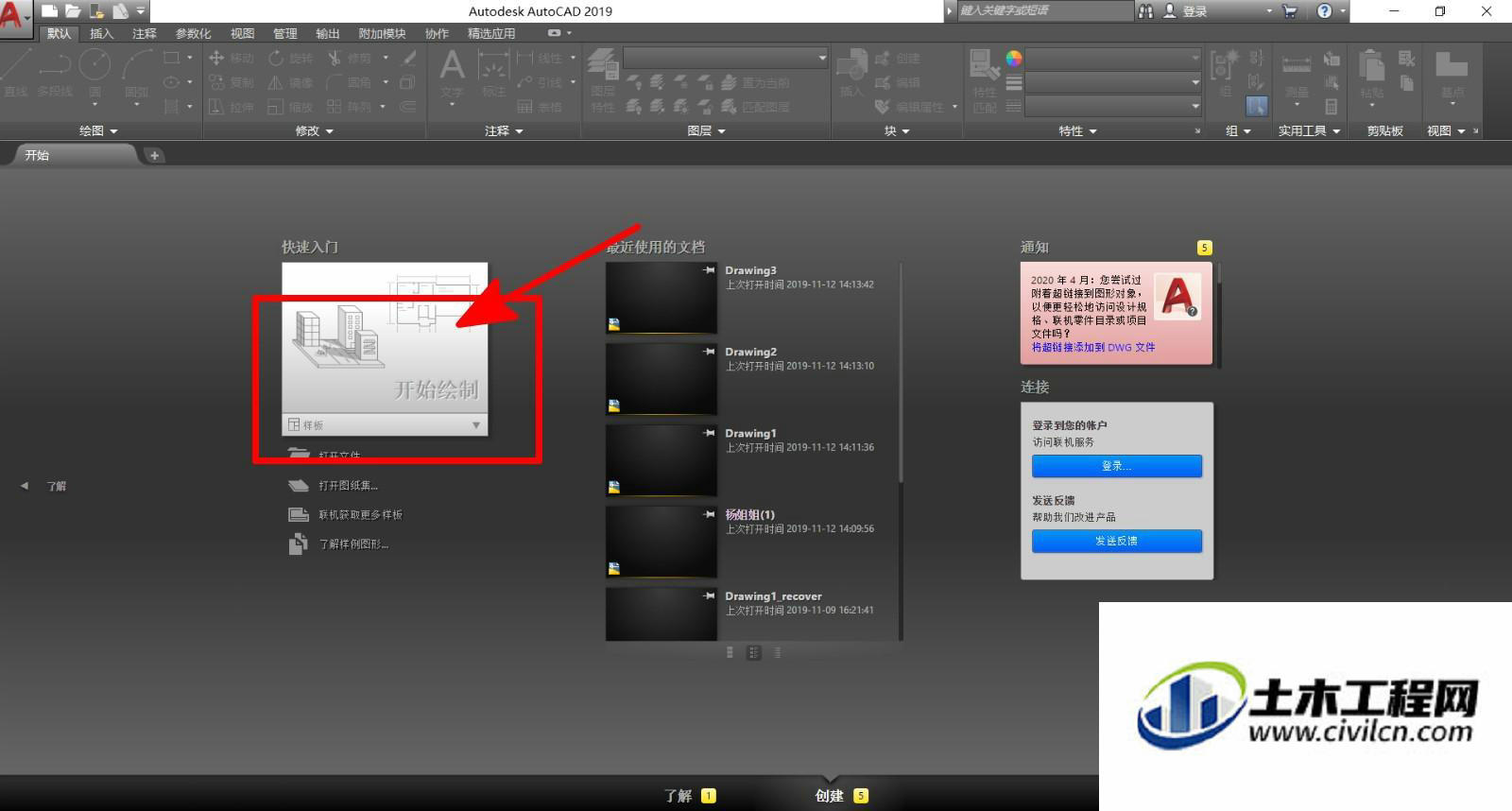
Task: Click the New drawing icon in quick access toolbar
Action: [50, 11]
